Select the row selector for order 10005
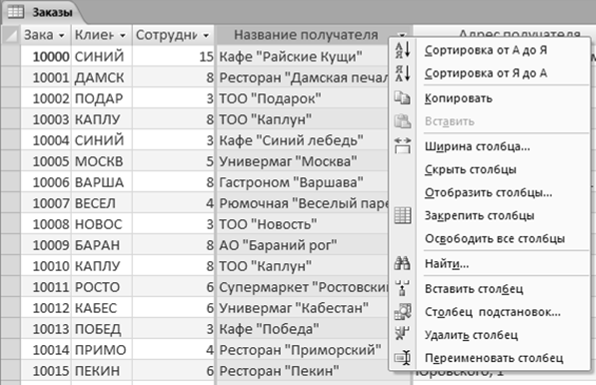The image size is (596, 385). [11, 161]
